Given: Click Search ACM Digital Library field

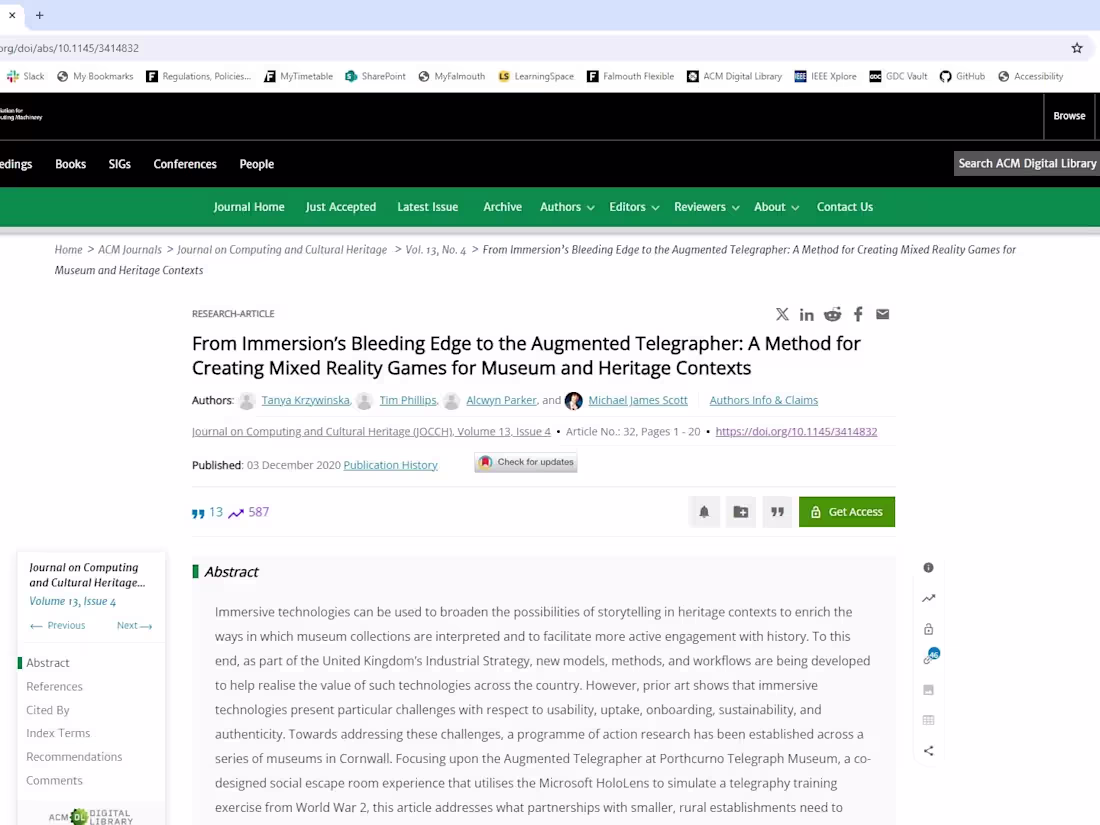Looking at the screenshot, I should click(x=1027, y=163).
